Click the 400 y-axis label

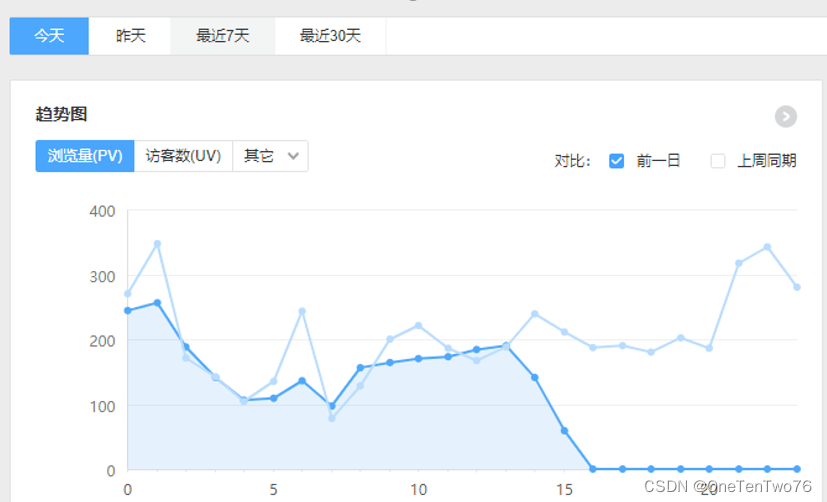tap(102, 211)
